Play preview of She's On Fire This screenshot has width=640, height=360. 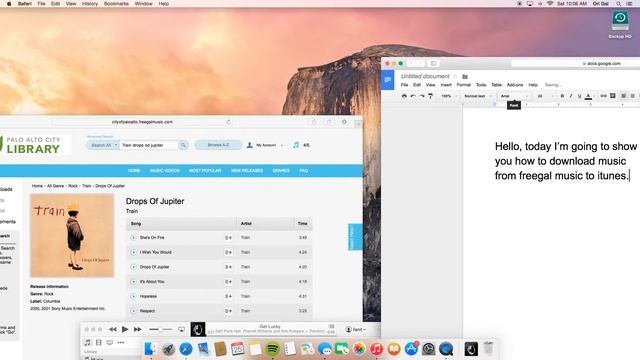pyautogui.click(x=133, y=238)
